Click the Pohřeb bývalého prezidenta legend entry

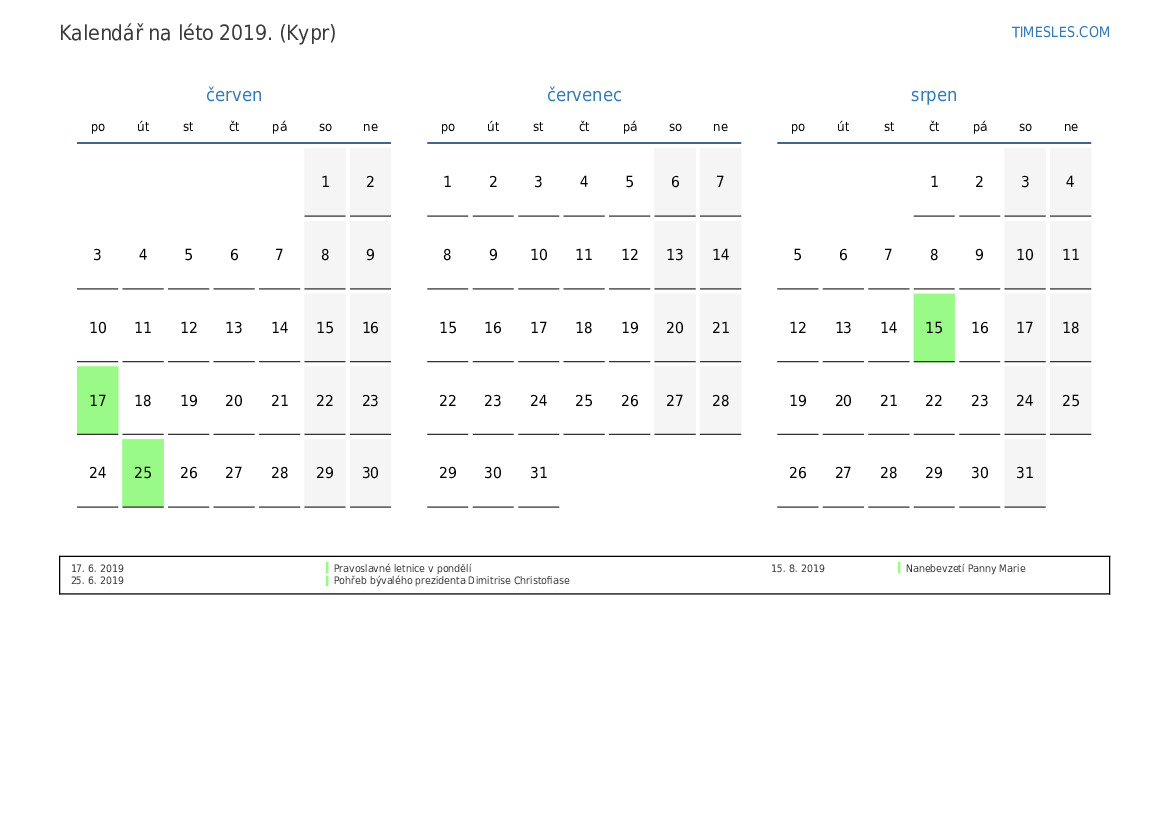(x=451, y=581)
